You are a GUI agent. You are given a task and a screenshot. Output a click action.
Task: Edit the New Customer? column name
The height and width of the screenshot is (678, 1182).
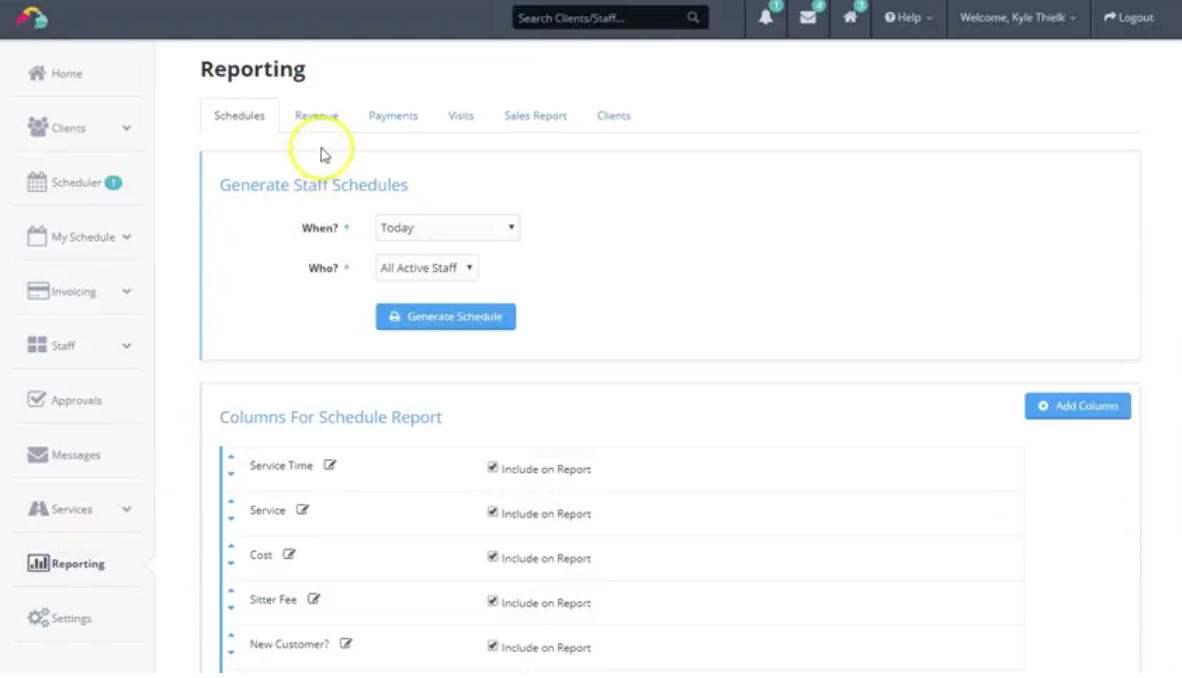click(x=345, y=643)
